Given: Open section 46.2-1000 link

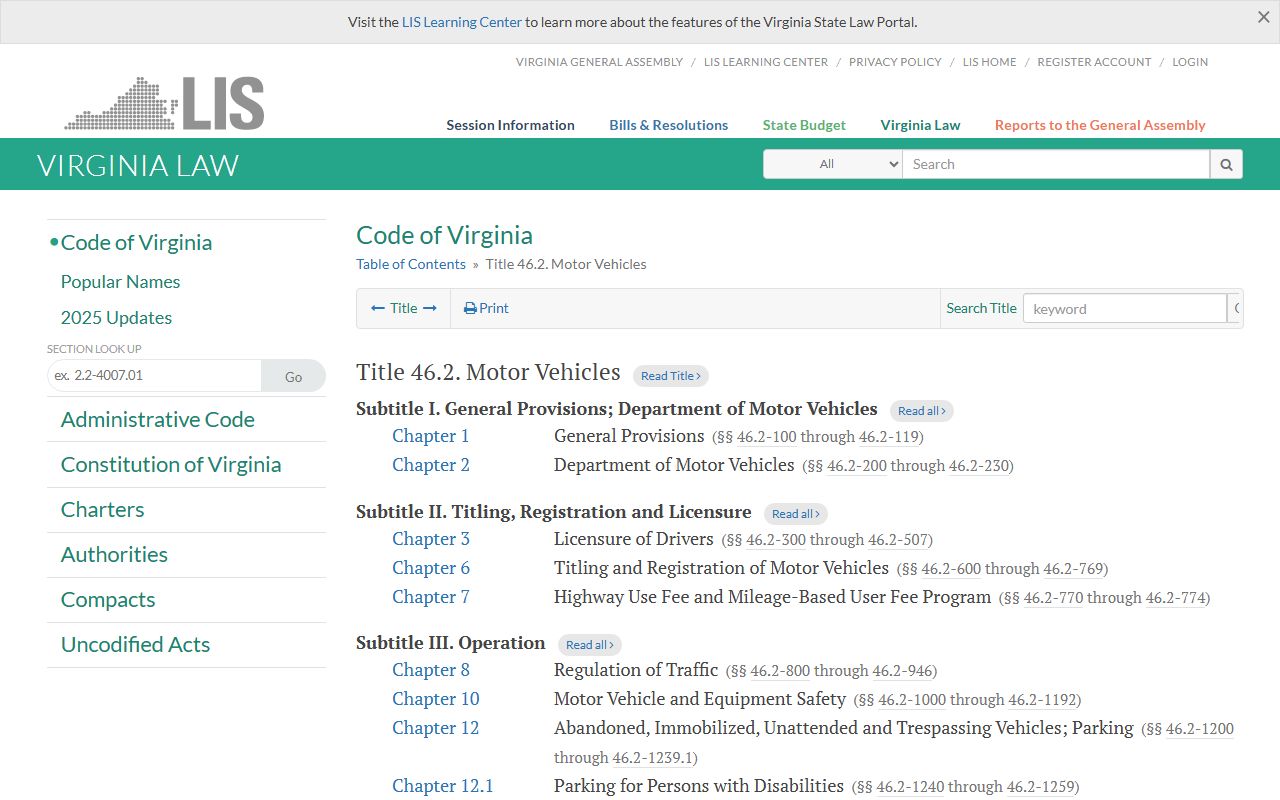Looking at the screenshot, I should click(910, 700).
